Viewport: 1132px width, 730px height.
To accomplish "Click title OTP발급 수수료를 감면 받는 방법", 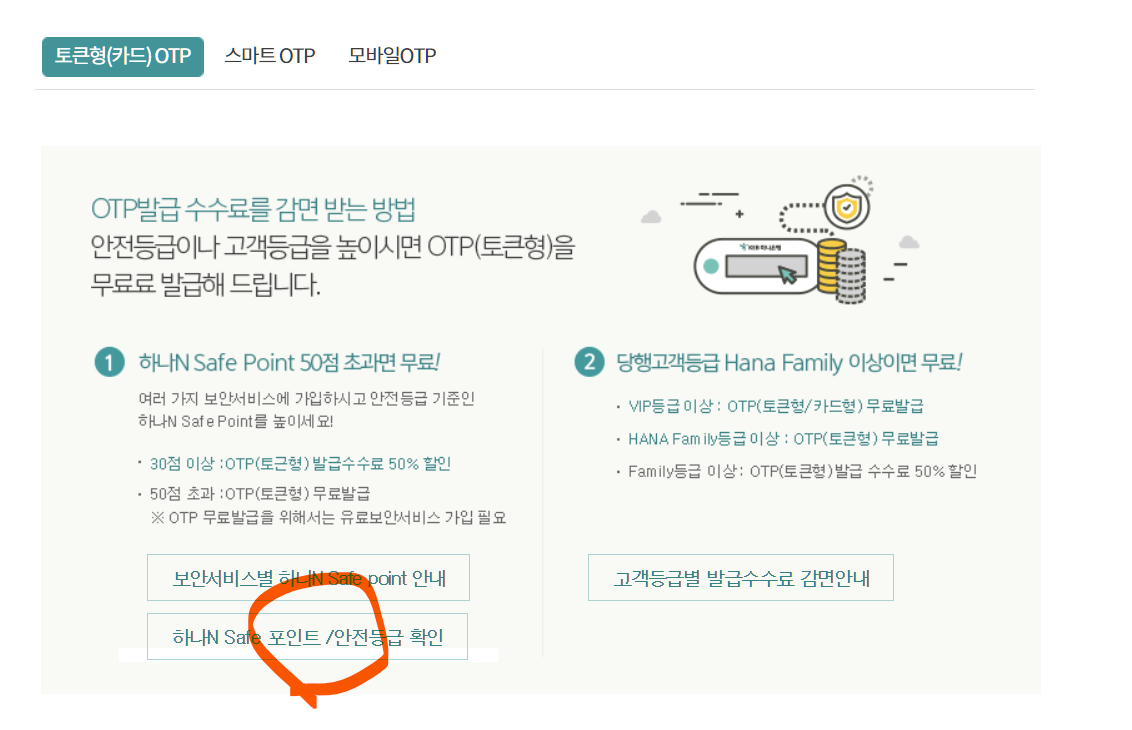I will [253, 209].
